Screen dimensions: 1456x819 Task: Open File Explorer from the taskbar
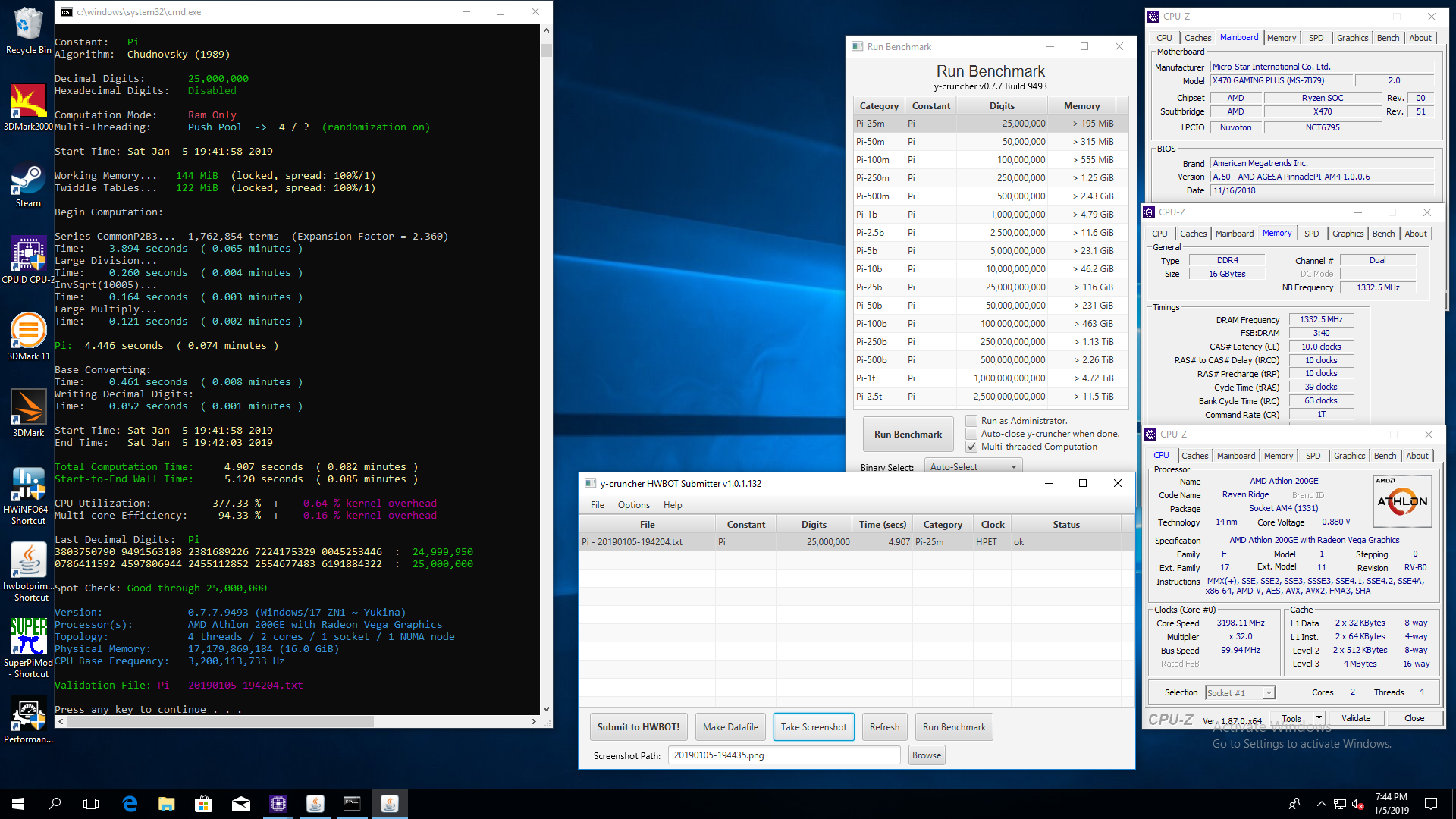[167, 804]
